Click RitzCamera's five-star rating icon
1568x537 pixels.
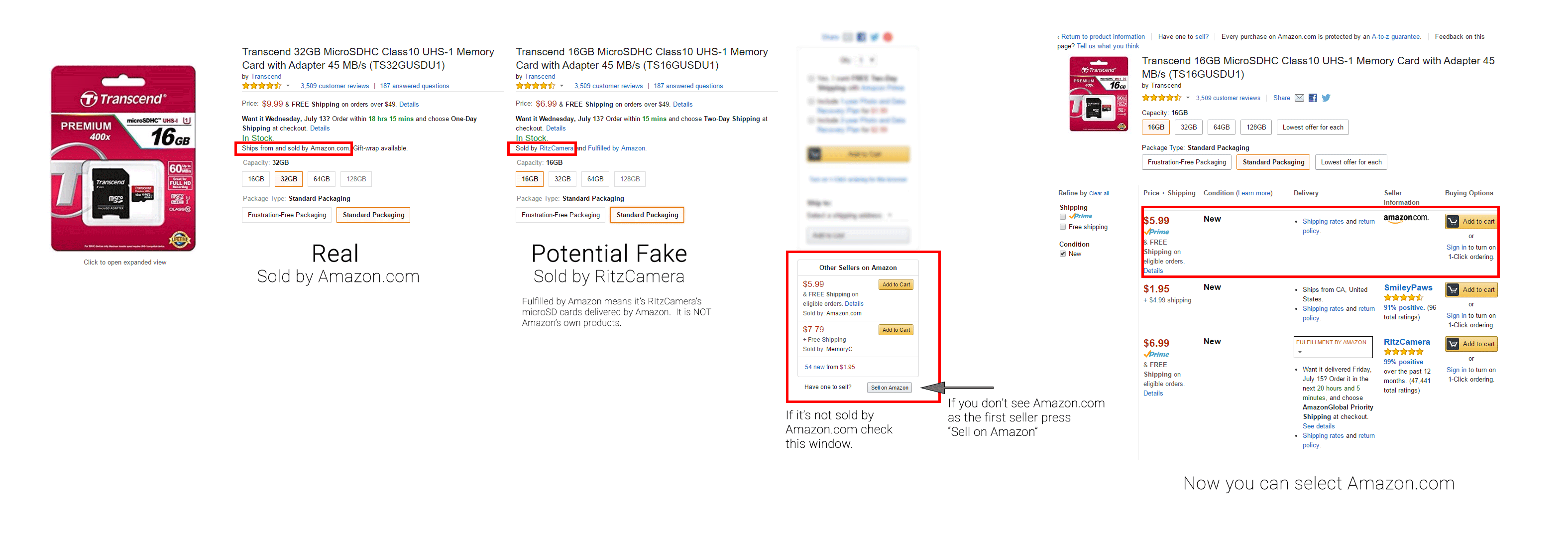[1403, 352]
